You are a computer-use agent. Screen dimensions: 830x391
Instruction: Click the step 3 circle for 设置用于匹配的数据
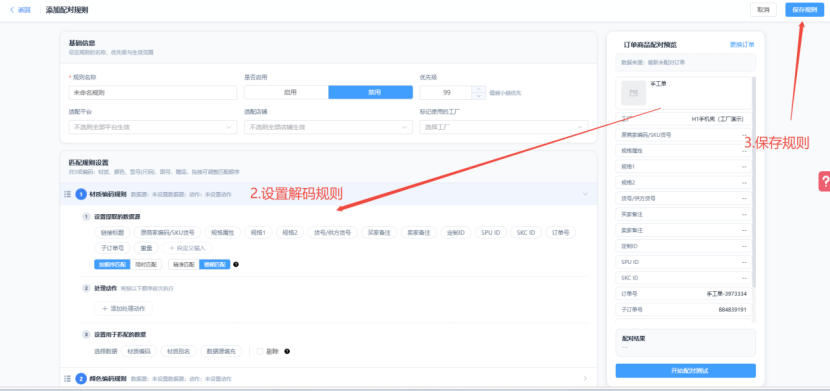pyautogui.click(x=86, y=334)
